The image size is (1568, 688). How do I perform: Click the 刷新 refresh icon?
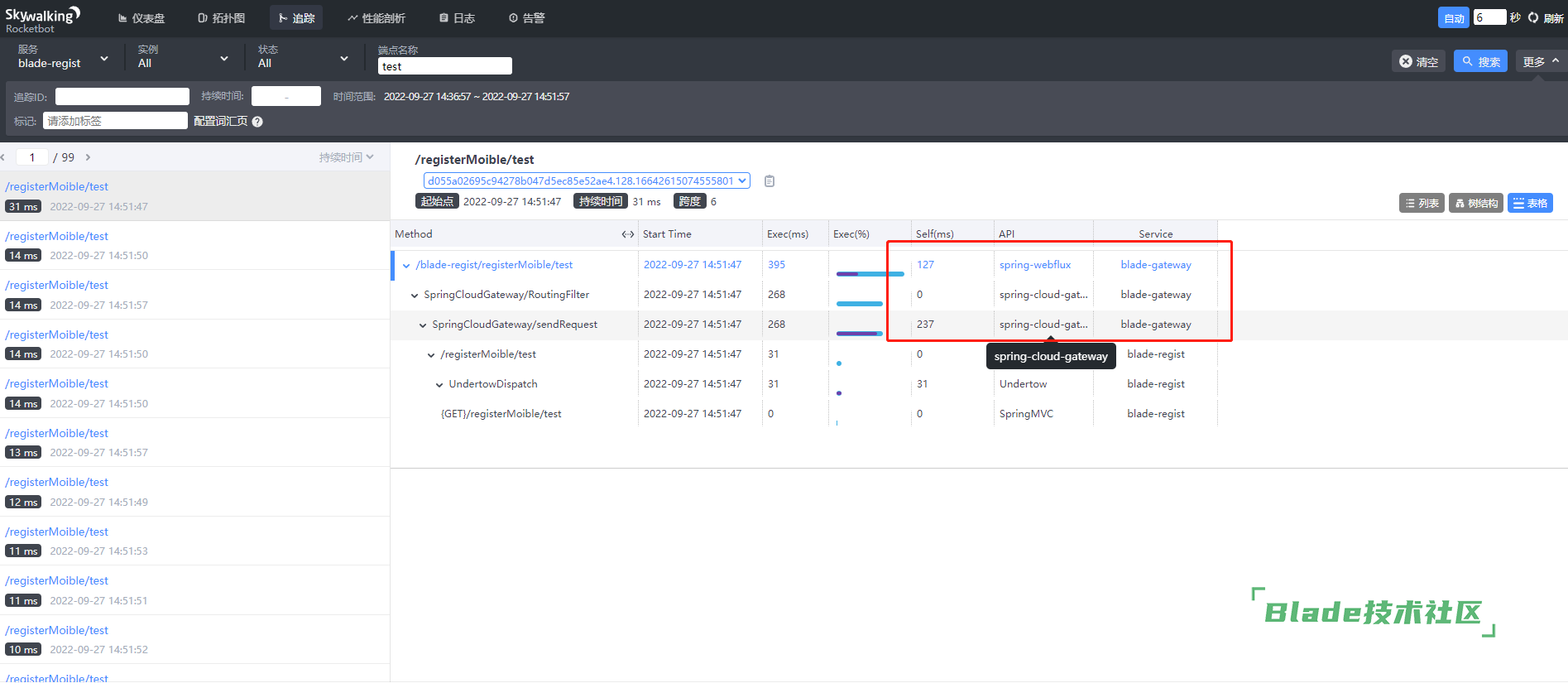[1532, 18]
